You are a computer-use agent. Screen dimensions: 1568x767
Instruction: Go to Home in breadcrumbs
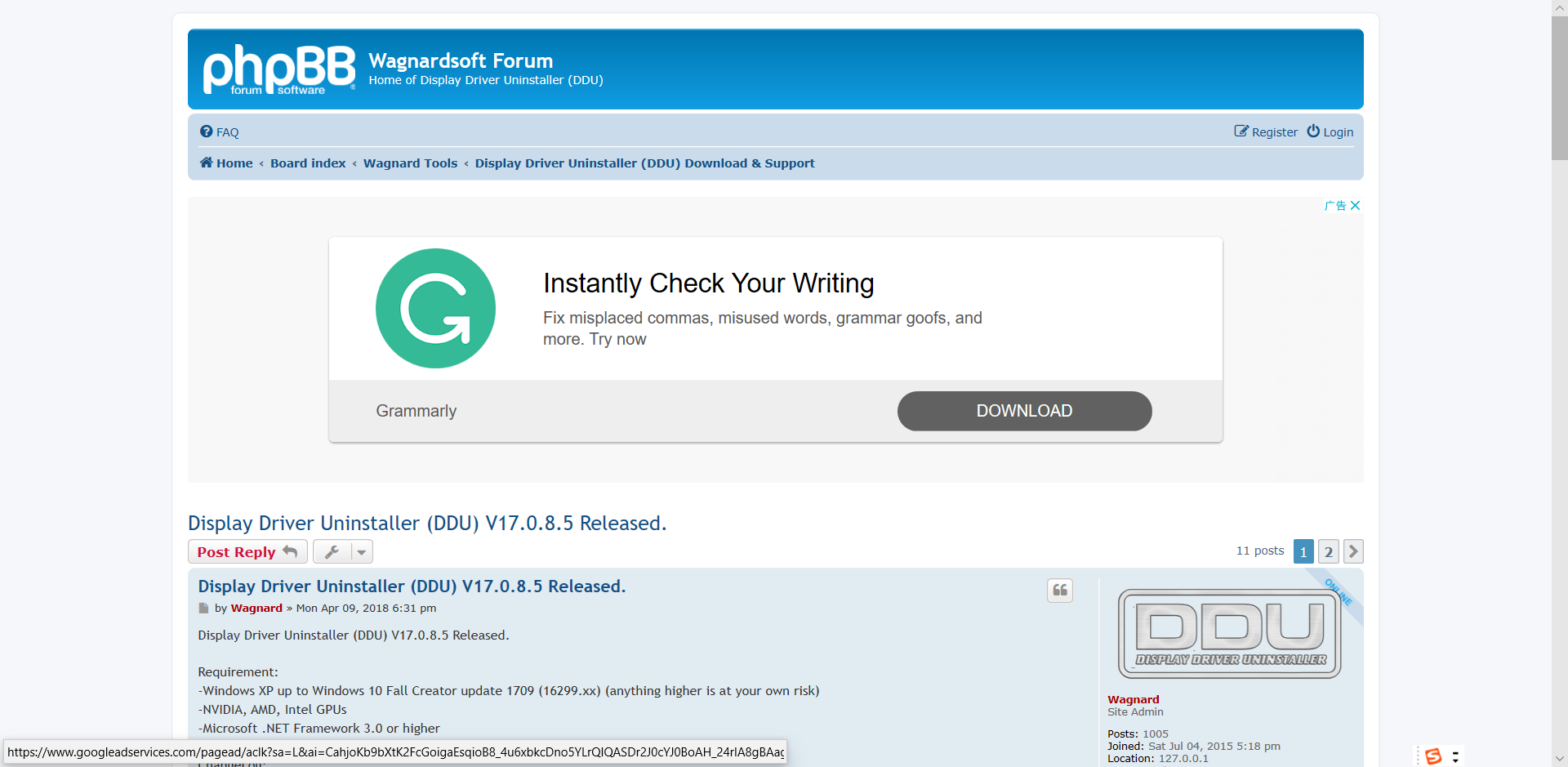pyautogui.click(x=226, y=163)
